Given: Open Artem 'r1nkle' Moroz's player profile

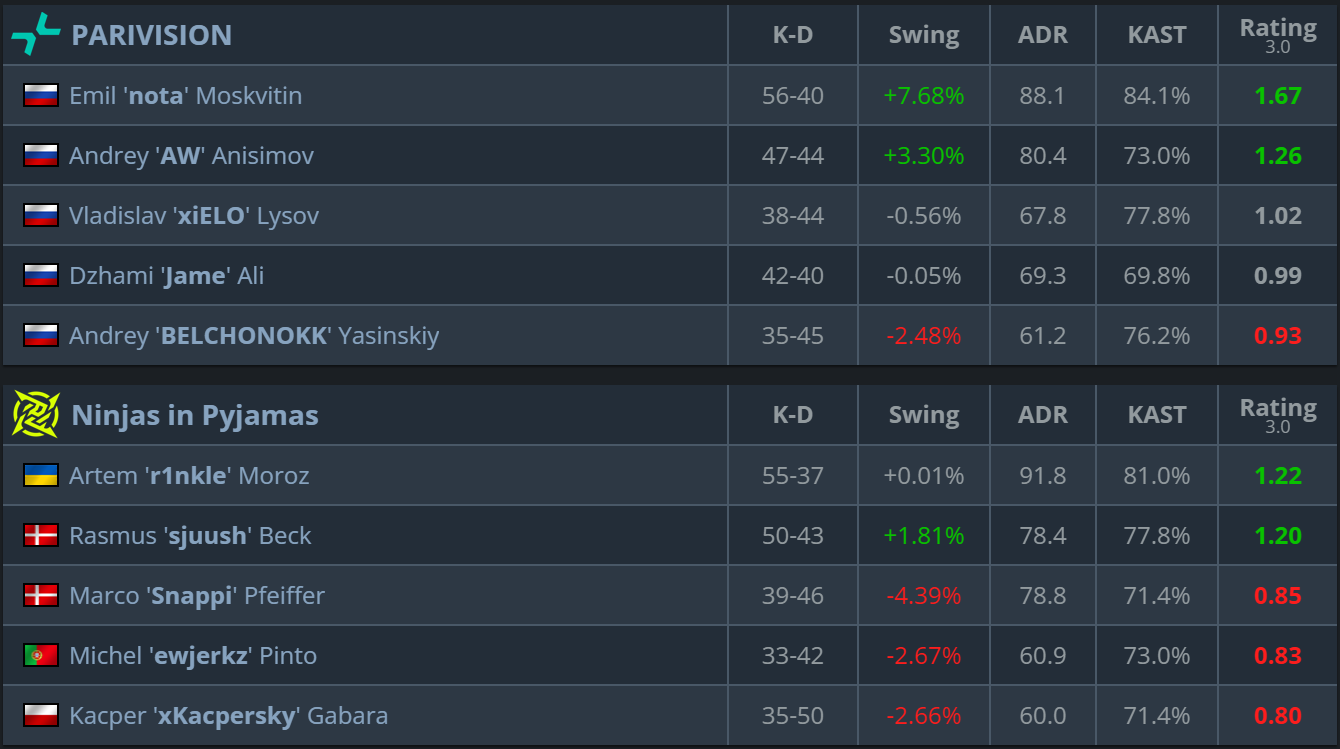Looking at the screenshot, I should pyautogui.click(x=189, y=476).
